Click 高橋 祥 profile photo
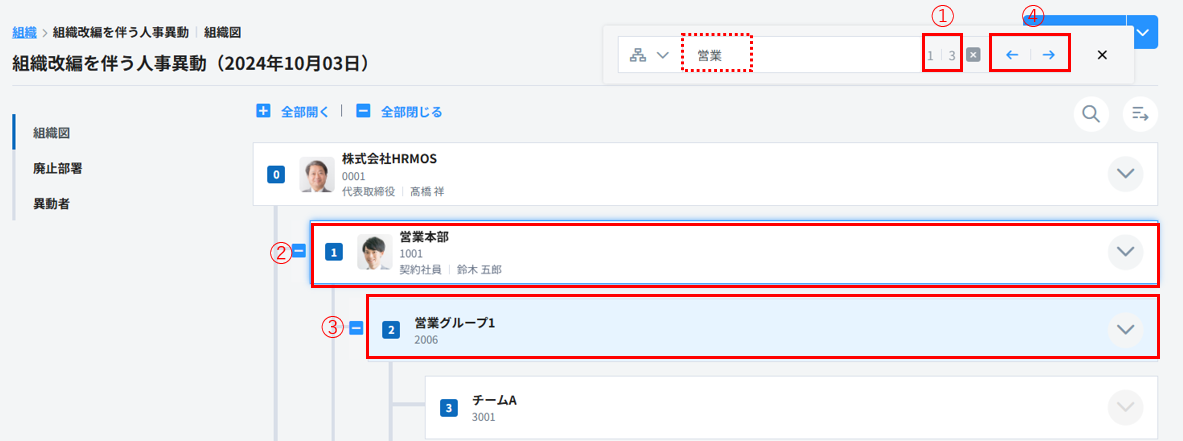 coord(317,175)
